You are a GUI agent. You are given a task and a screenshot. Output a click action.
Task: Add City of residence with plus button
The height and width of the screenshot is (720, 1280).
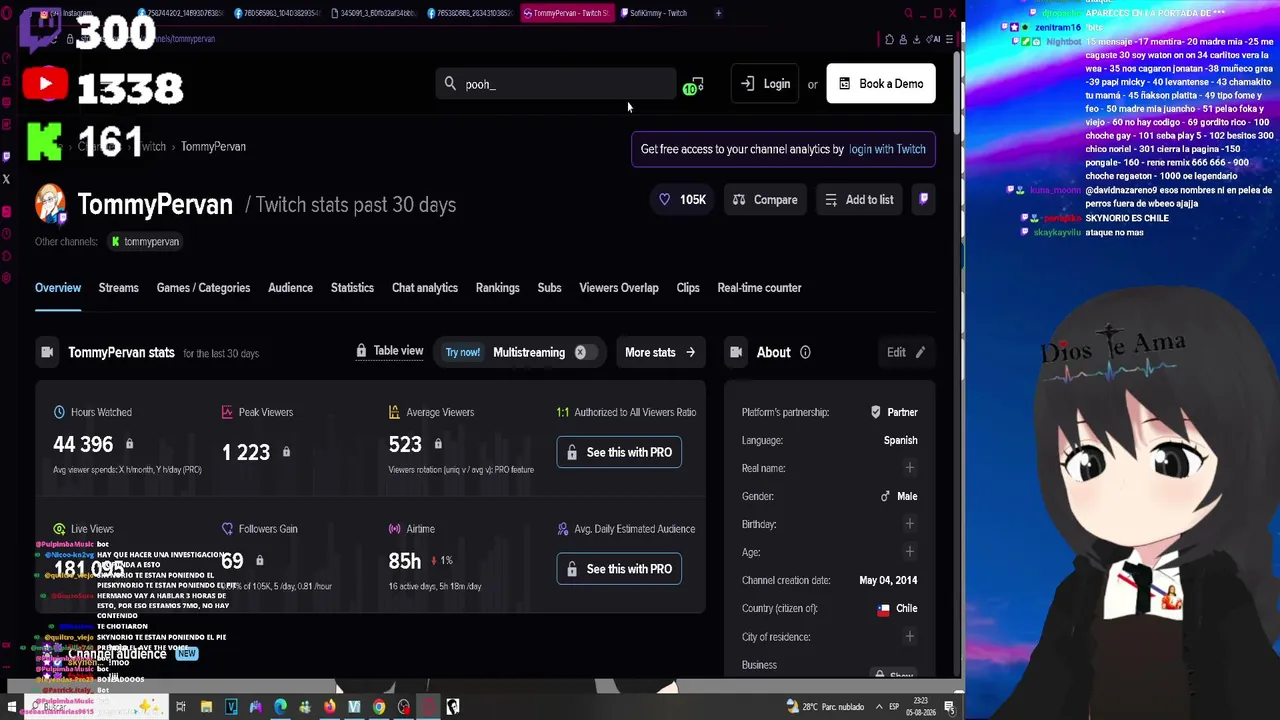909,636
